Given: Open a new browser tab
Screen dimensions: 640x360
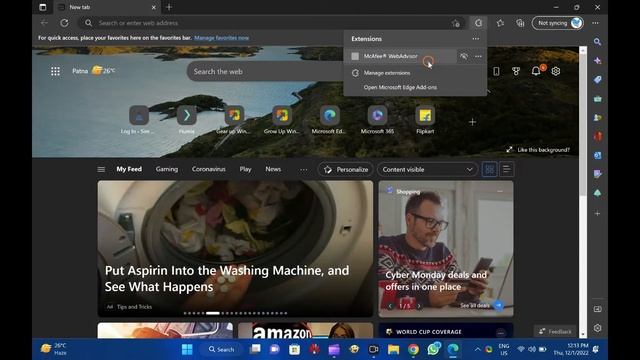Looking at the screenshot, I should point(169,7).
